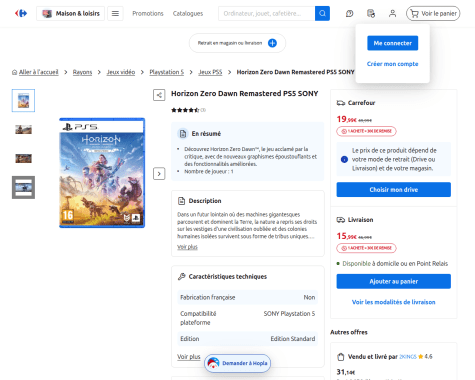This screenshot has width=475, height=380.
Task: Click the 1 acheté promo badge under Livraison
Action: click(366, 248)
